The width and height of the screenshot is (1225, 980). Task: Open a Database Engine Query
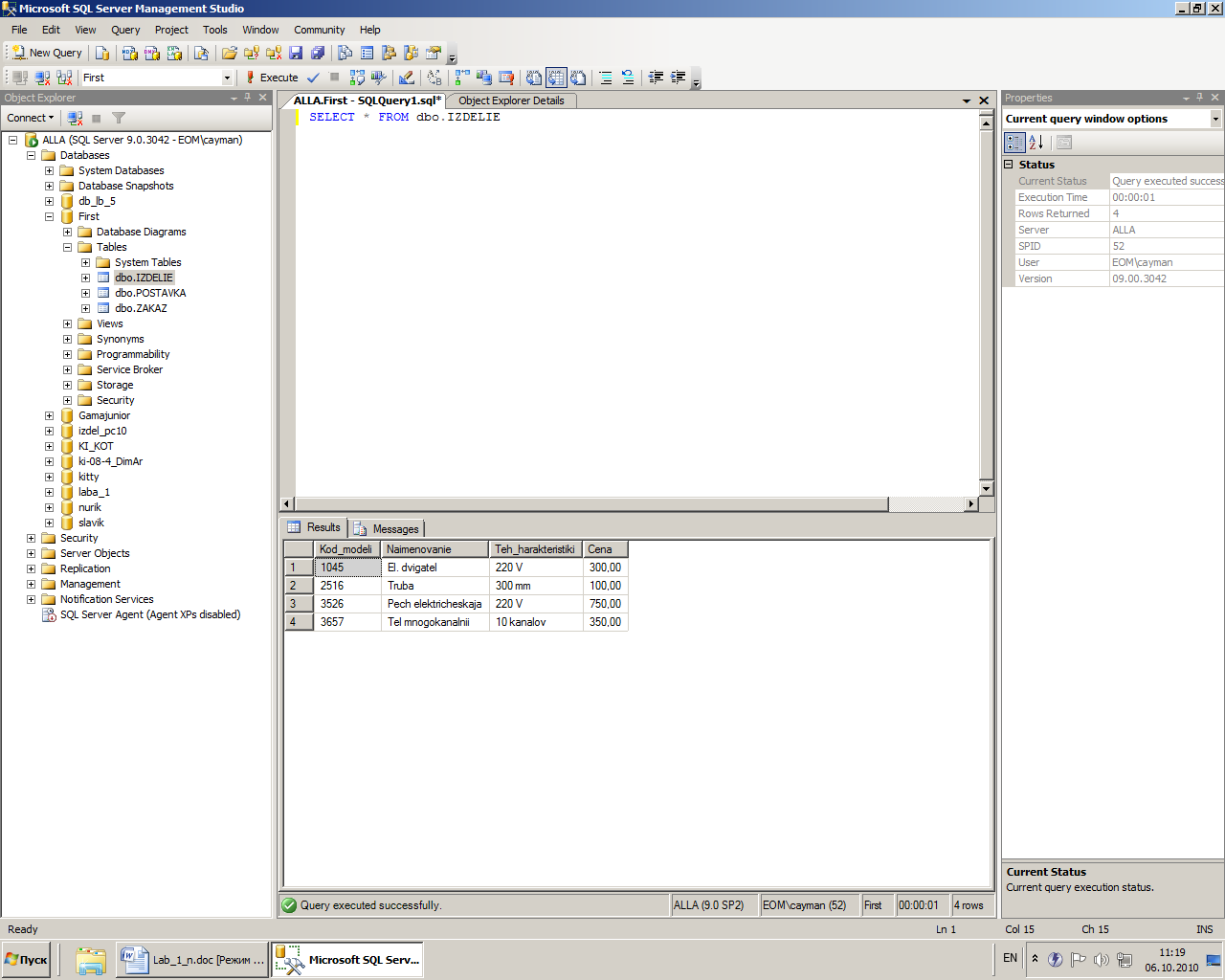[x=102, y=53]
